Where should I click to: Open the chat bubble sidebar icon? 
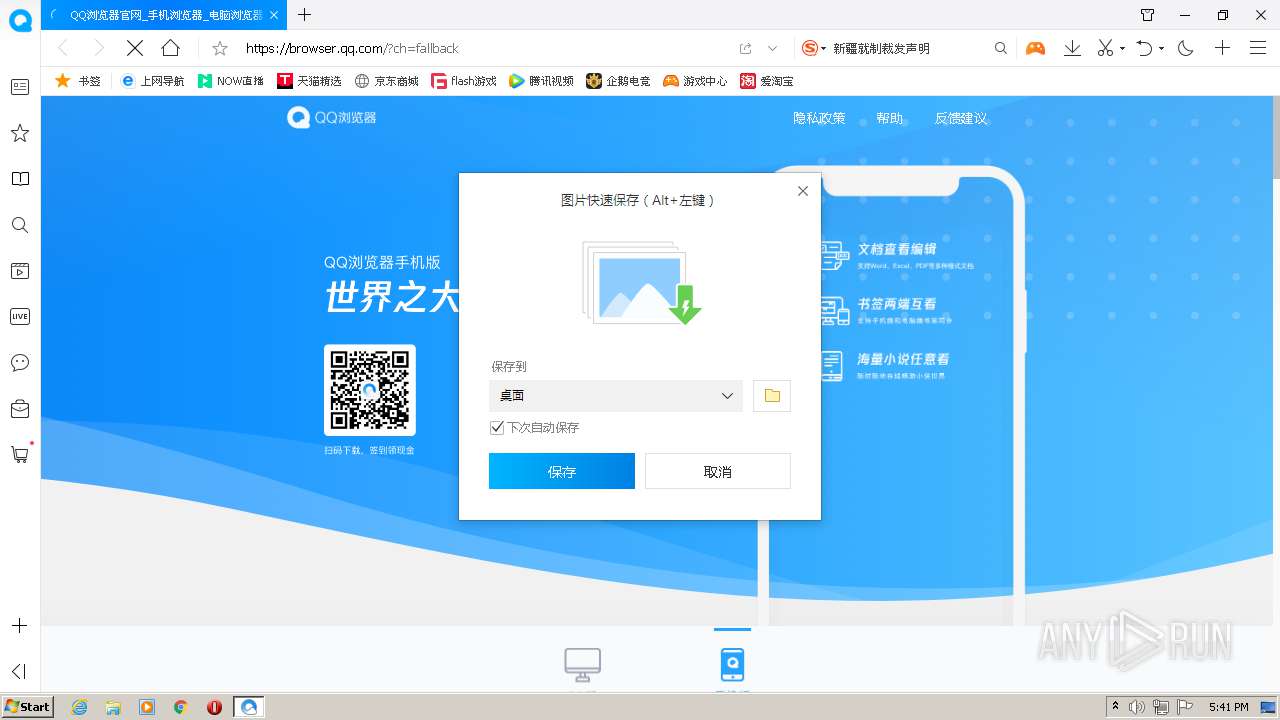pos(20,362)
